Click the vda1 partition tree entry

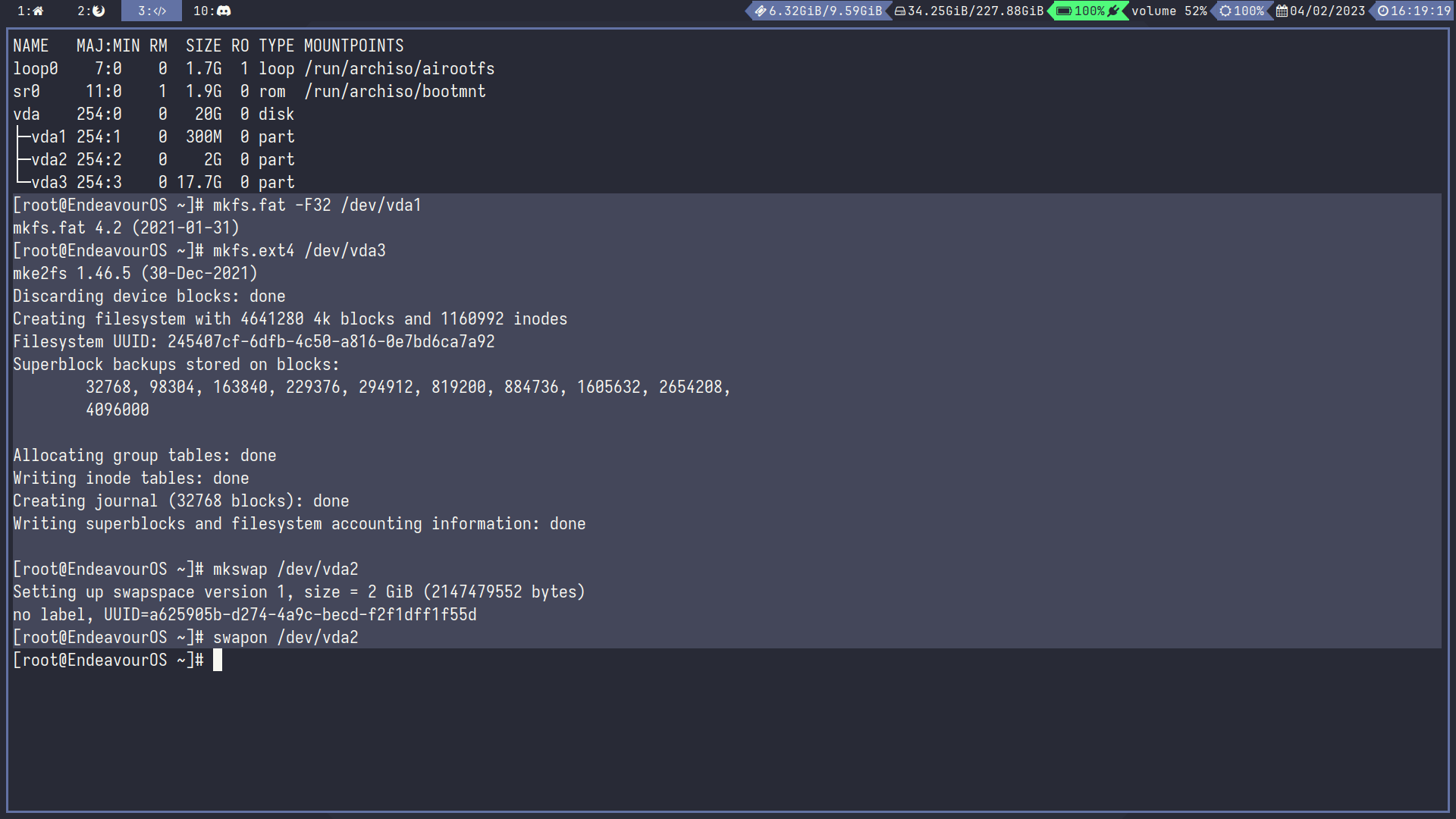(x=49, y=137)
